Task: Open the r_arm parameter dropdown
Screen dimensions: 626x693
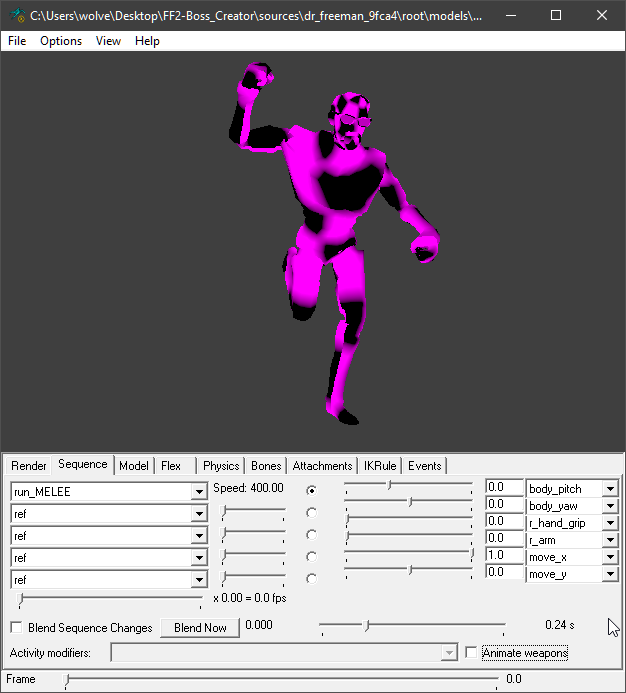Action: point(610,540)
